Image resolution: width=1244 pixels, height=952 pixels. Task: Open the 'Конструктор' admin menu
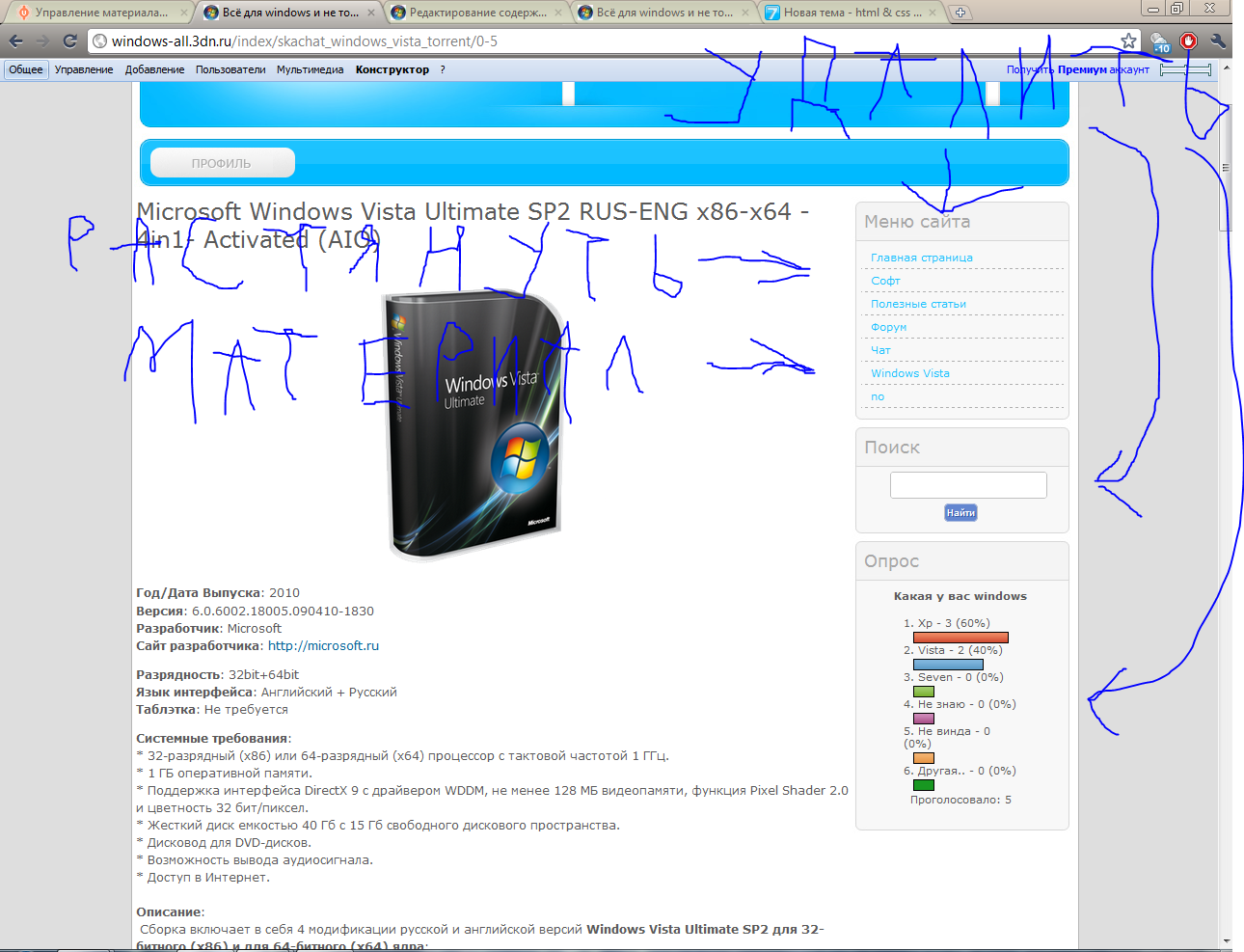click(392, 69)
